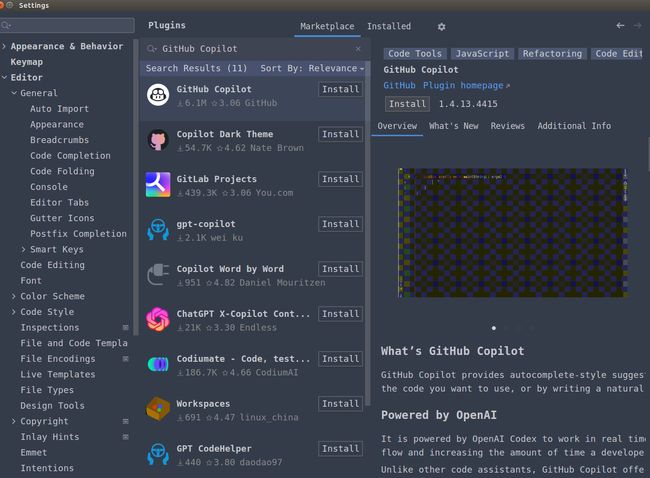Click the magnifier icon in settings search
The height and width of the screenshot is (478, 650).
pyautogui.click(x=6, y=26)
